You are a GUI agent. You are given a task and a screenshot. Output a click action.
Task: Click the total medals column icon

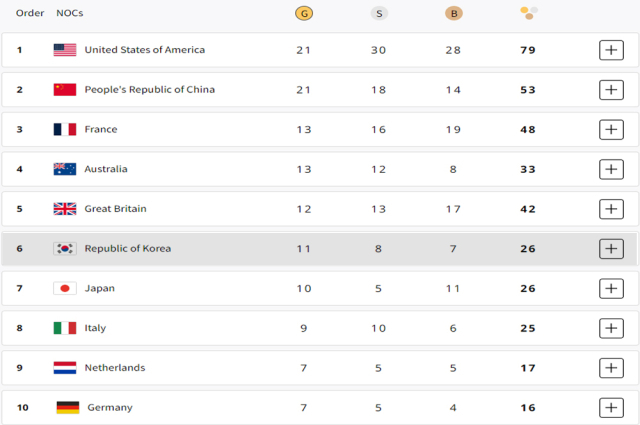click(528, 13)
